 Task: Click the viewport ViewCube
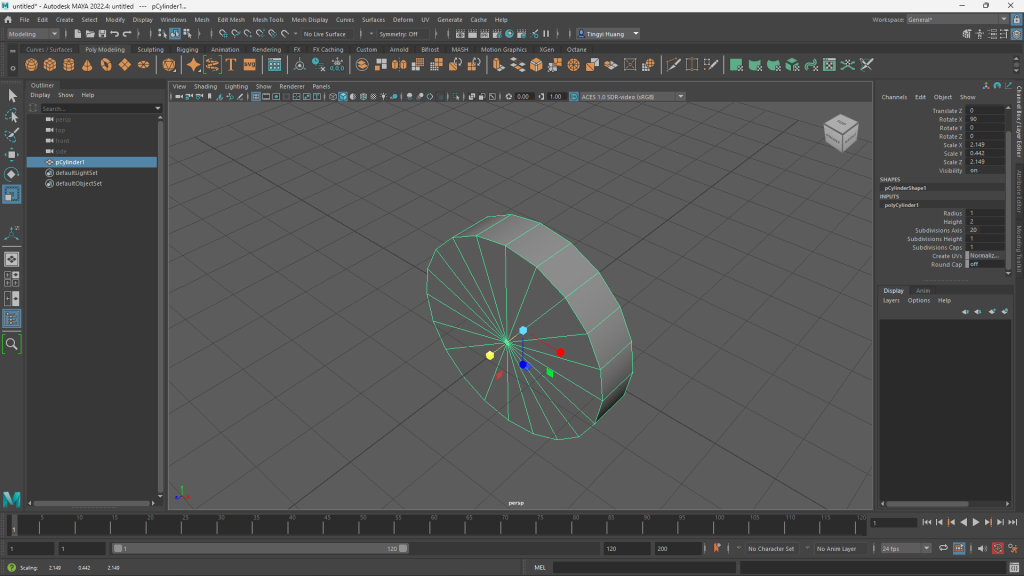click(840, 133)
